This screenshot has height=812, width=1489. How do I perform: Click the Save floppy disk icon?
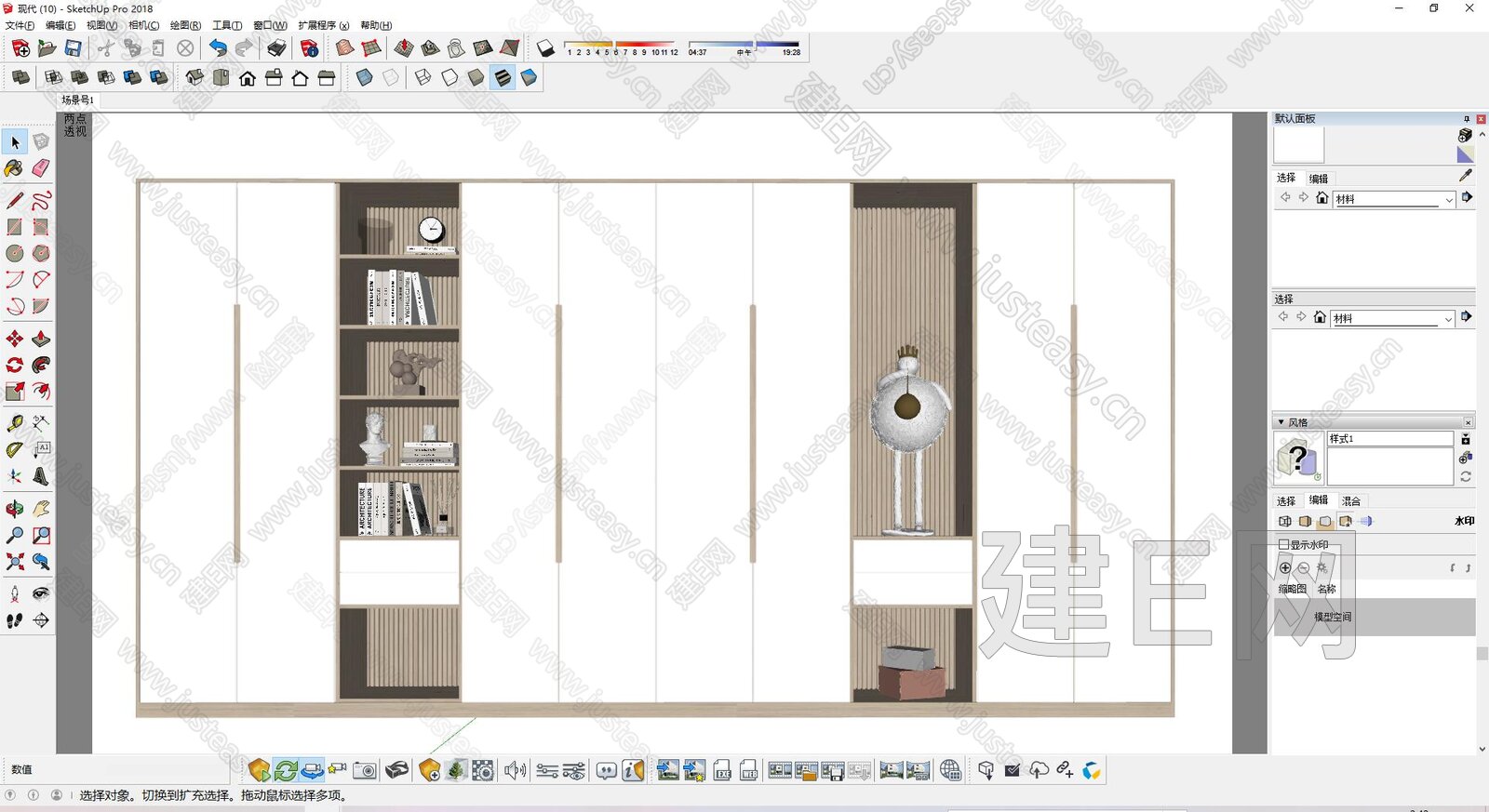tap(74, 48)
